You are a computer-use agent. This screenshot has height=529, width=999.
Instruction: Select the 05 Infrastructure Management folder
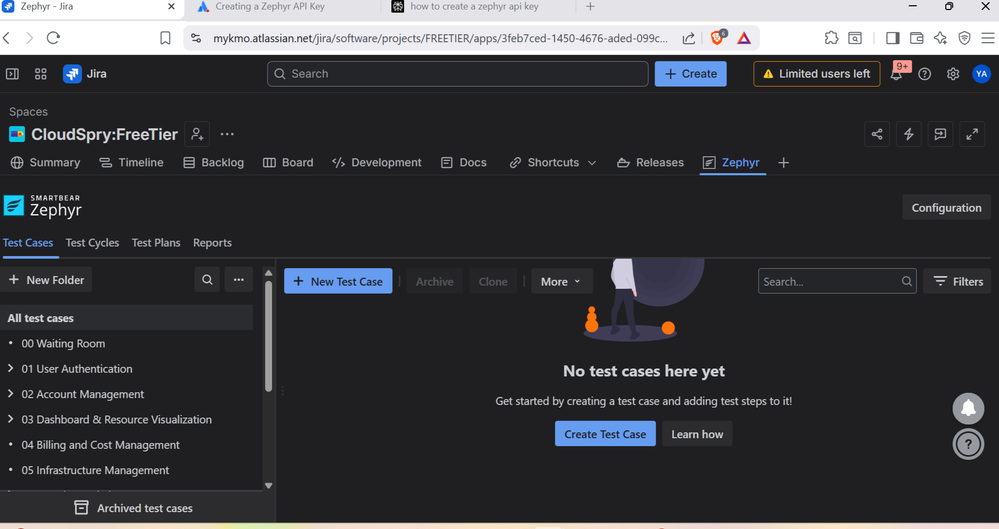tap(95, 470)
